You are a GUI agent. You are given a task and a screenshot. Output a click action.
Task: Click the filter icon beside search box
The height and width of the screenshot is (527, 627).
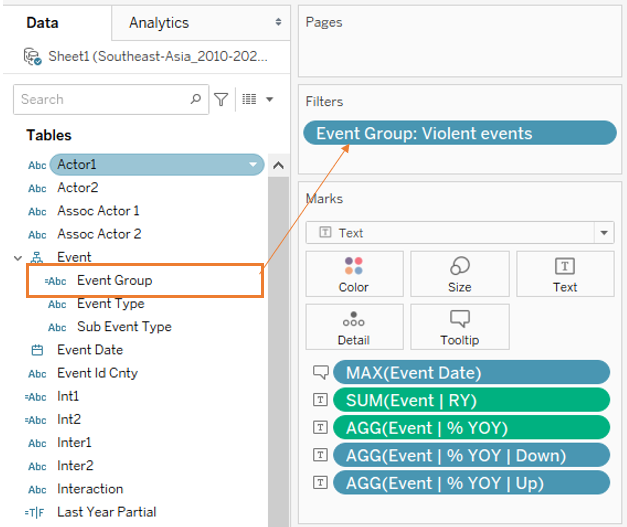tap(221, 100)
